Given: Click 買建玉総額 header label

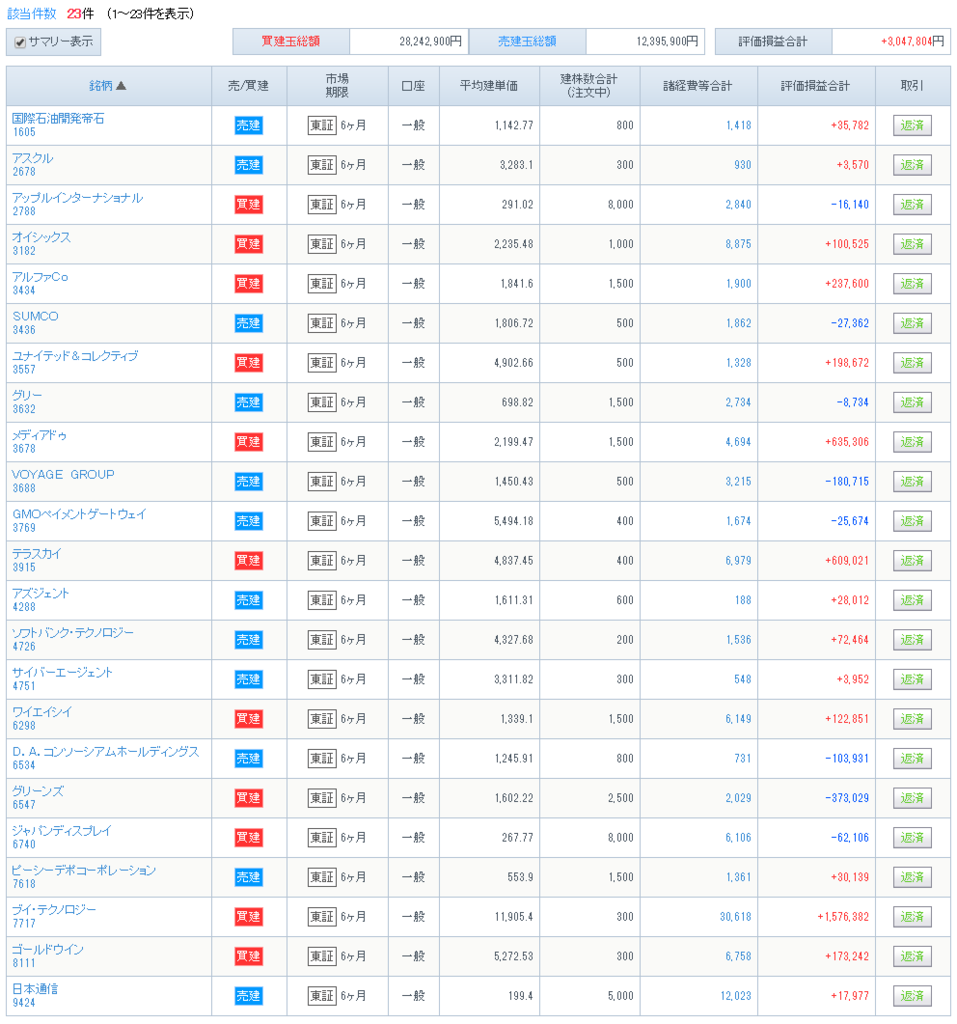Looking at the screenshot, I should point(291,41).
